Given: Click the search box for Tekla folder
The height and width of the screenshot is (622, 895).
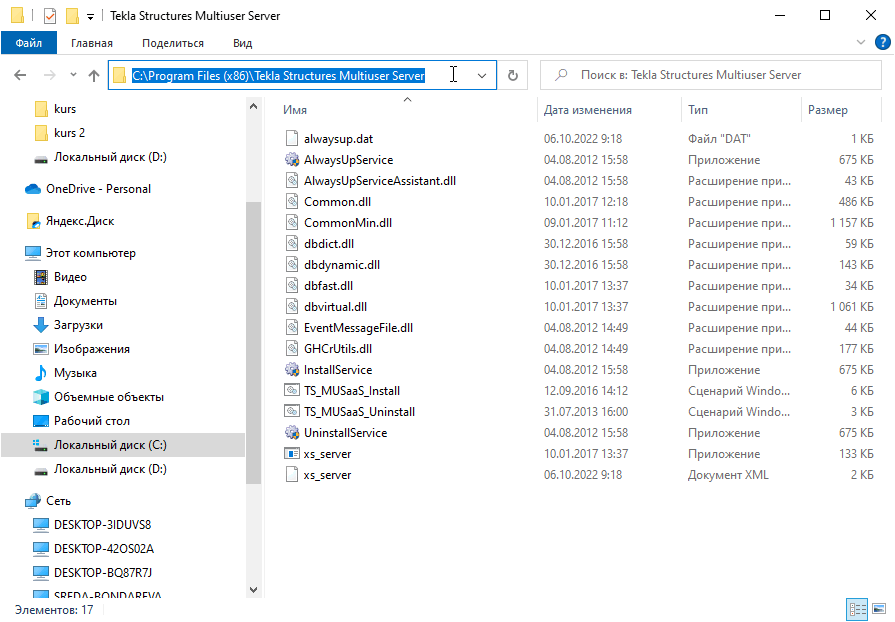Looking at the screenshot, I should pos(711,75).
